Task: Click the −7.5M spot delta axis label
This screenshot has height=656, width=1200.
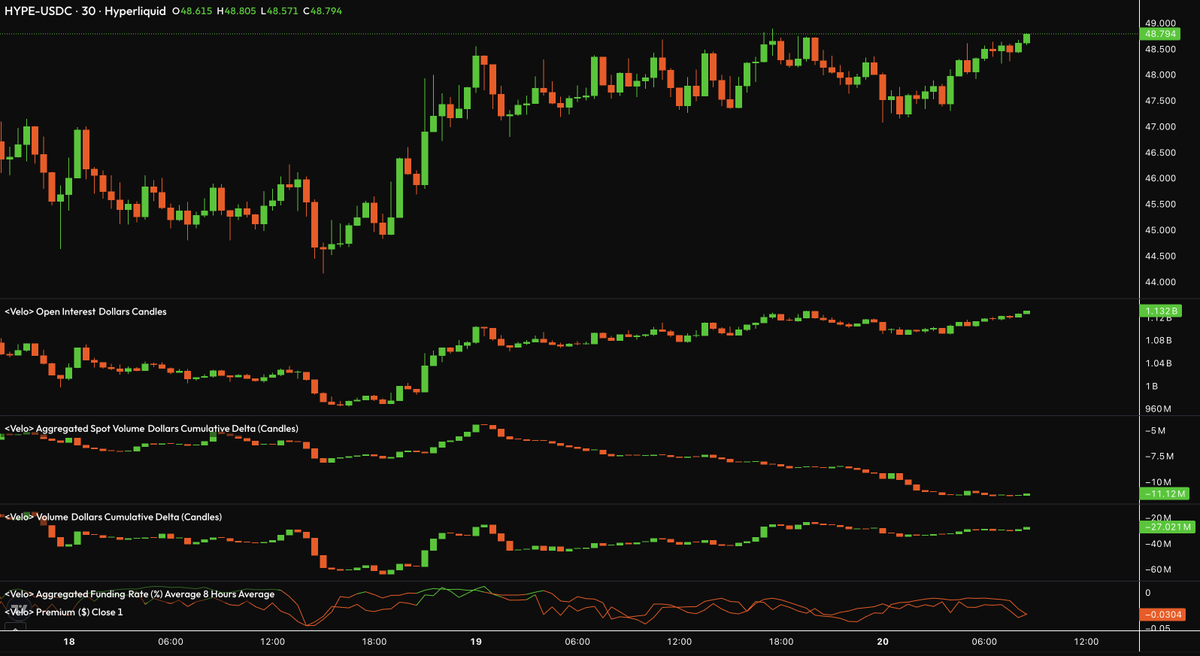Action: (1159, 457)
